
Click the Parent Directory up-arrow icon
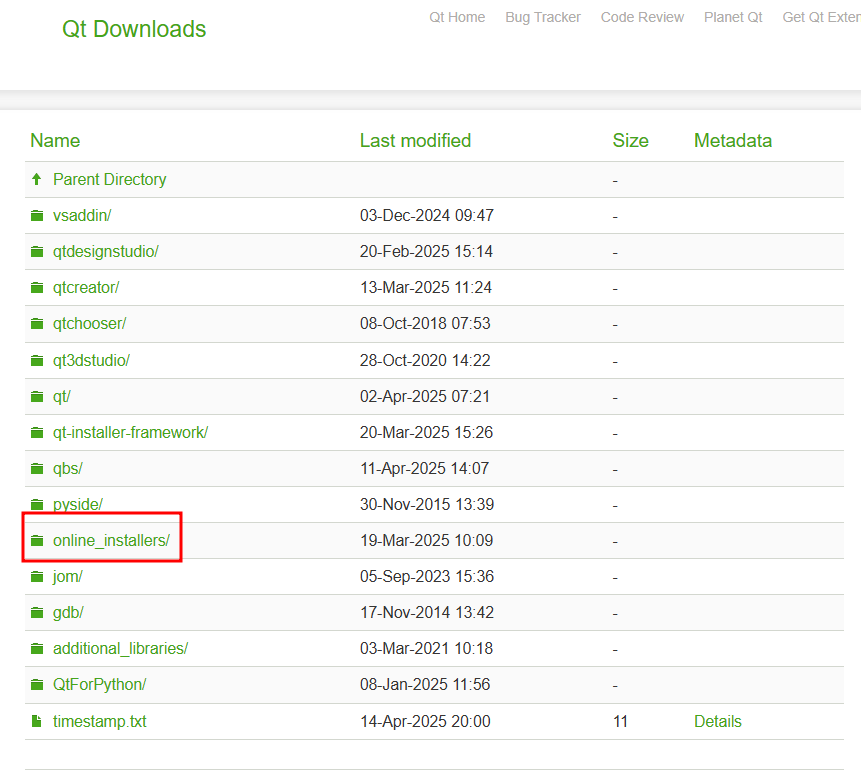click(37, 180)
